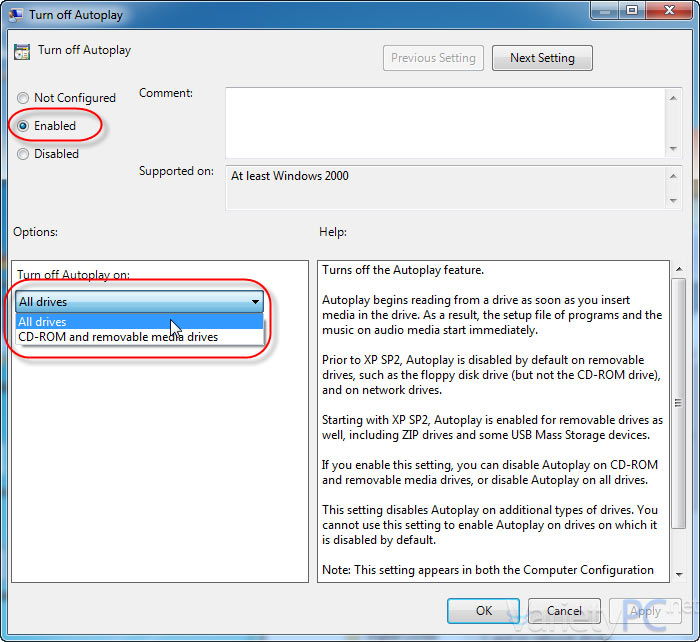The width and height of the screenshot is (700, 642).
Task: Click the 'Help:' label
Action: pos(333,232)
